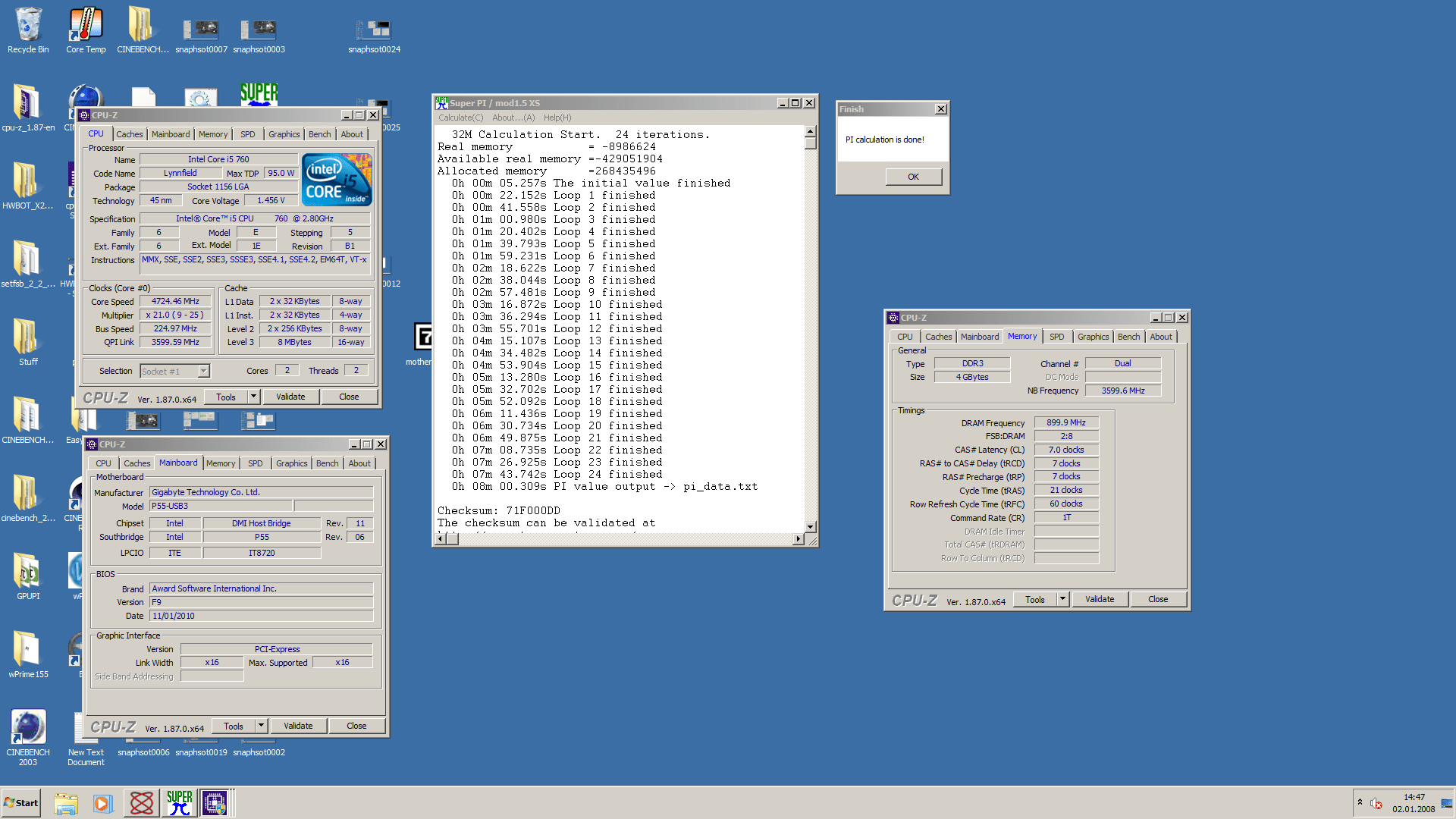The height and width of the screenshot is (819, 1456).
Task: Click the CPU-Z taskbar icon
Action: point(215,802)
